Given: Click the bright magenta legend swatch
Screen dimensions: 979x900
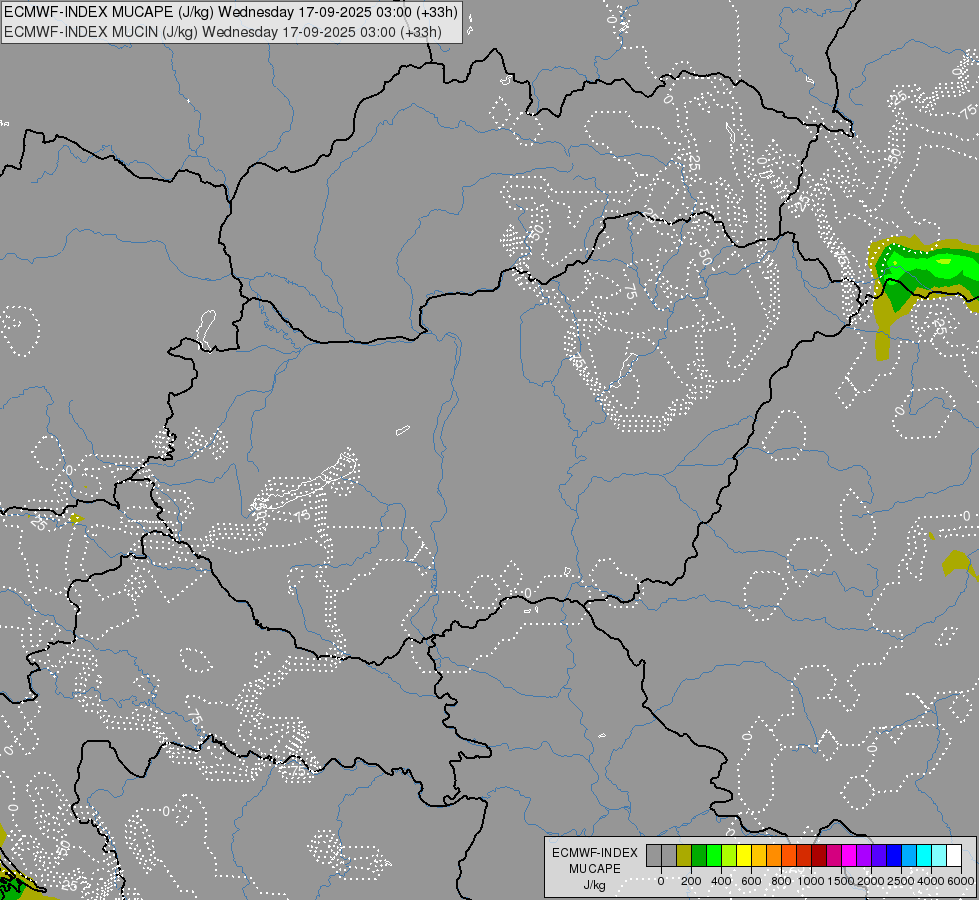Looking at the screenshot, I should coord(849,855).
